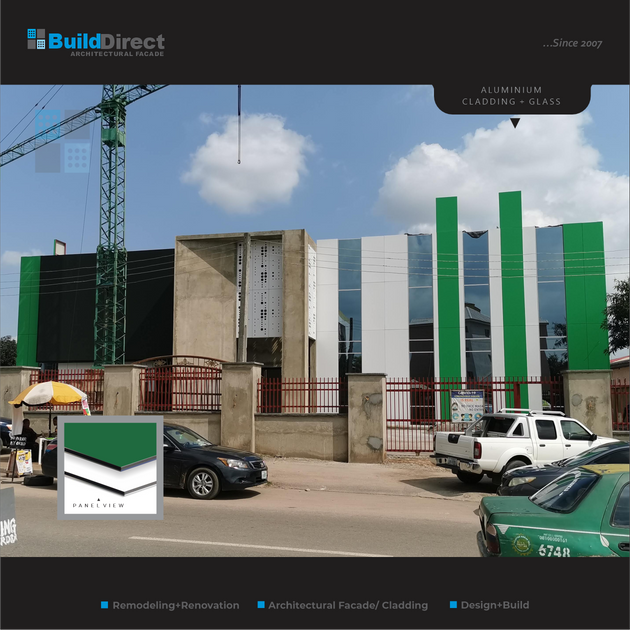630x630 pixels.
Task: Click the blue square beside Design+Build
Action: (x=453, y=605)
